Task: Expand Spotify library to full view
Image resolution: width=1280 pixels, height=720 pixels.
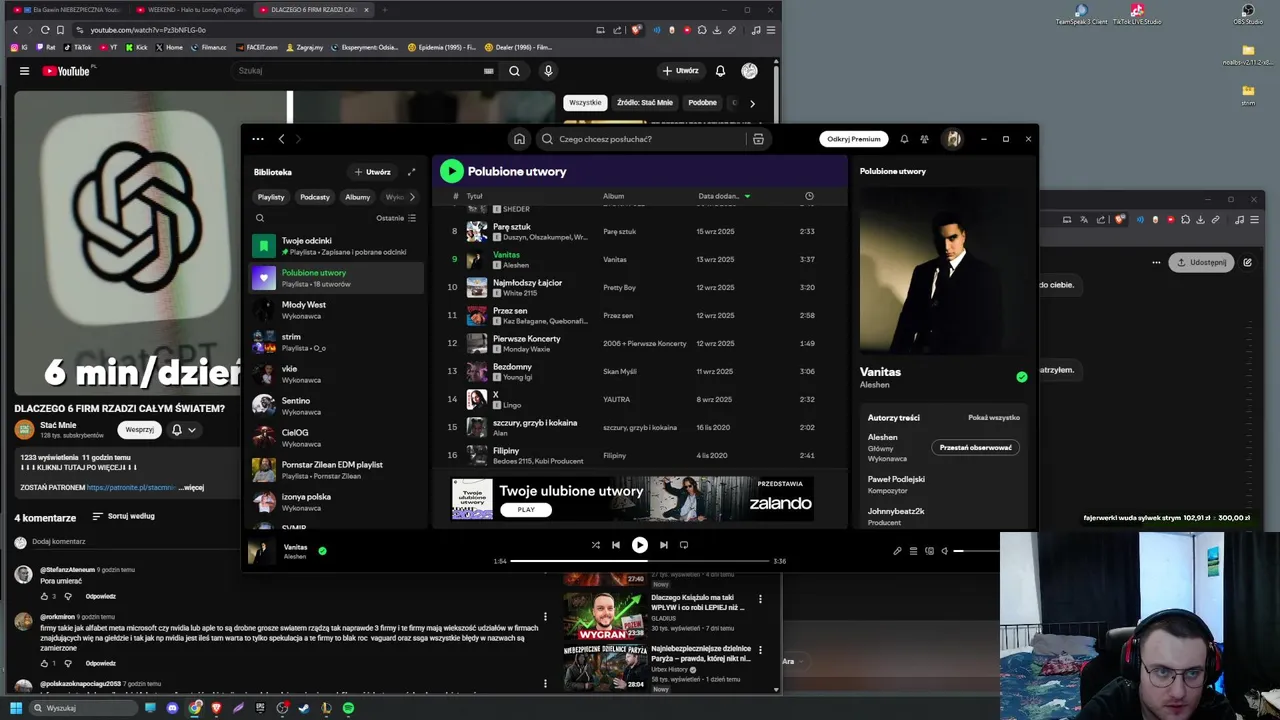Action: tap(411, 172)
